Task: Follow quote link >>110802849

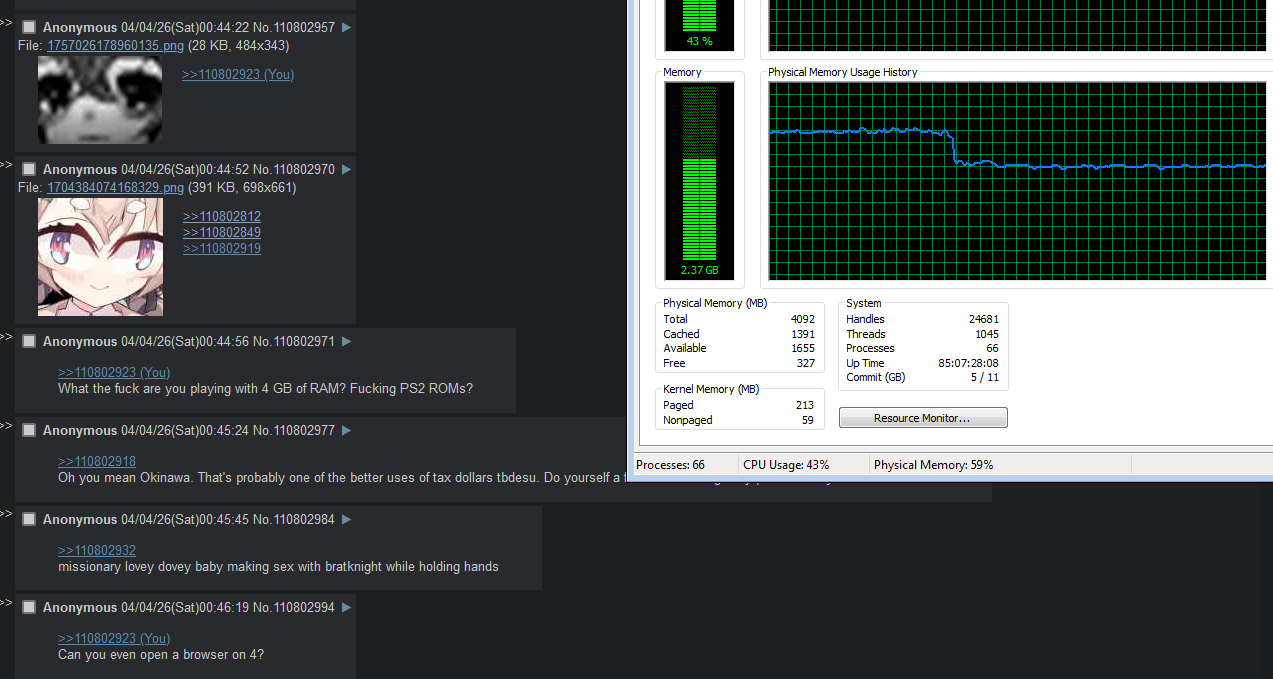Action: (x=222, y=232)
